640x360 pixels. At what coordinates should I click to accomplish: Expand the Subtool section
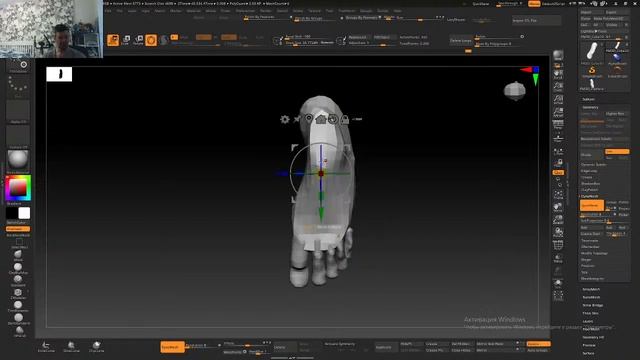589,99
